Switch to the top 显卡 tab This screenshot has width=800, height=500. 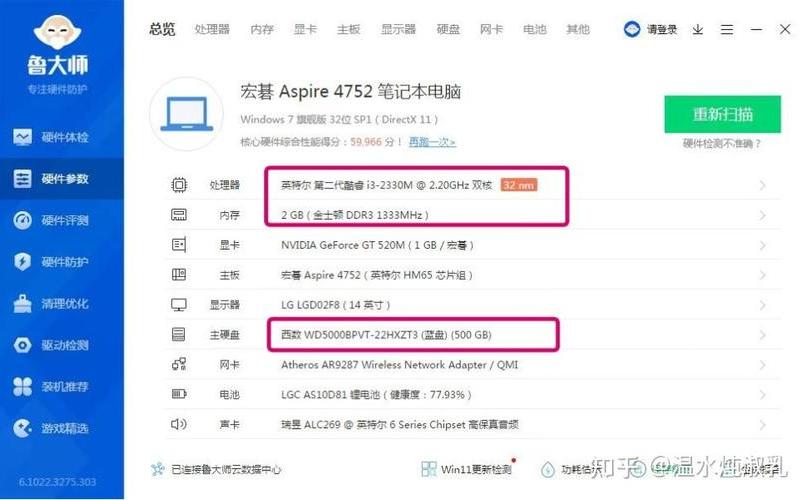click(x=305, y=29)
